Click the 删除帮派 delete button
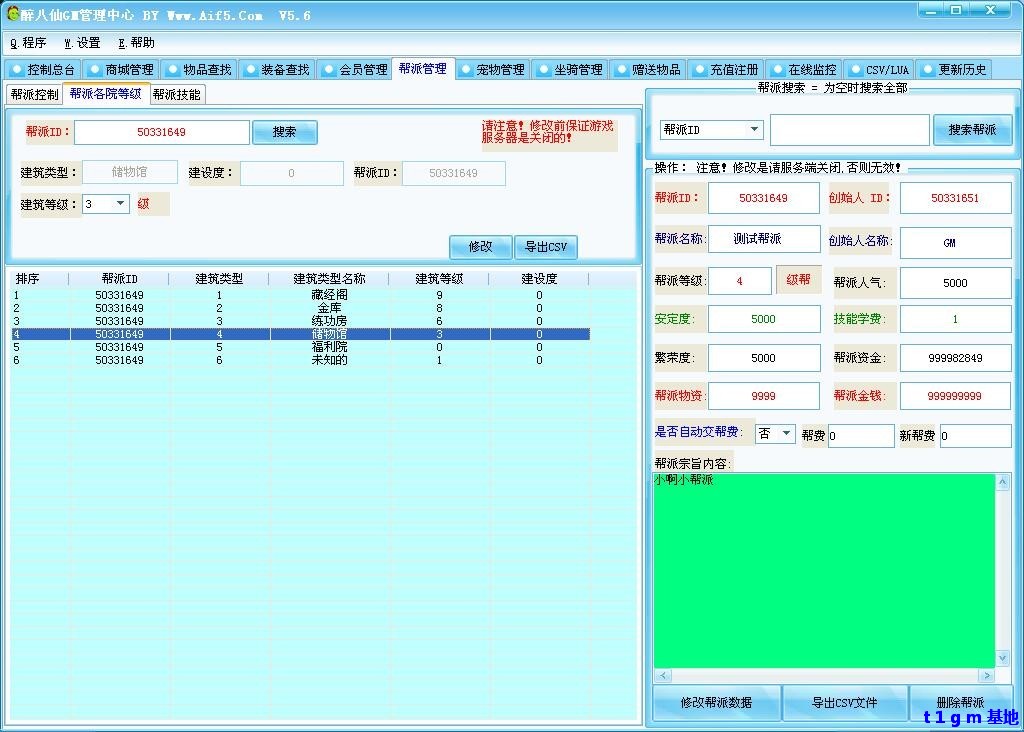This screenshot has width=1024, height=732. tap(961, 703)
